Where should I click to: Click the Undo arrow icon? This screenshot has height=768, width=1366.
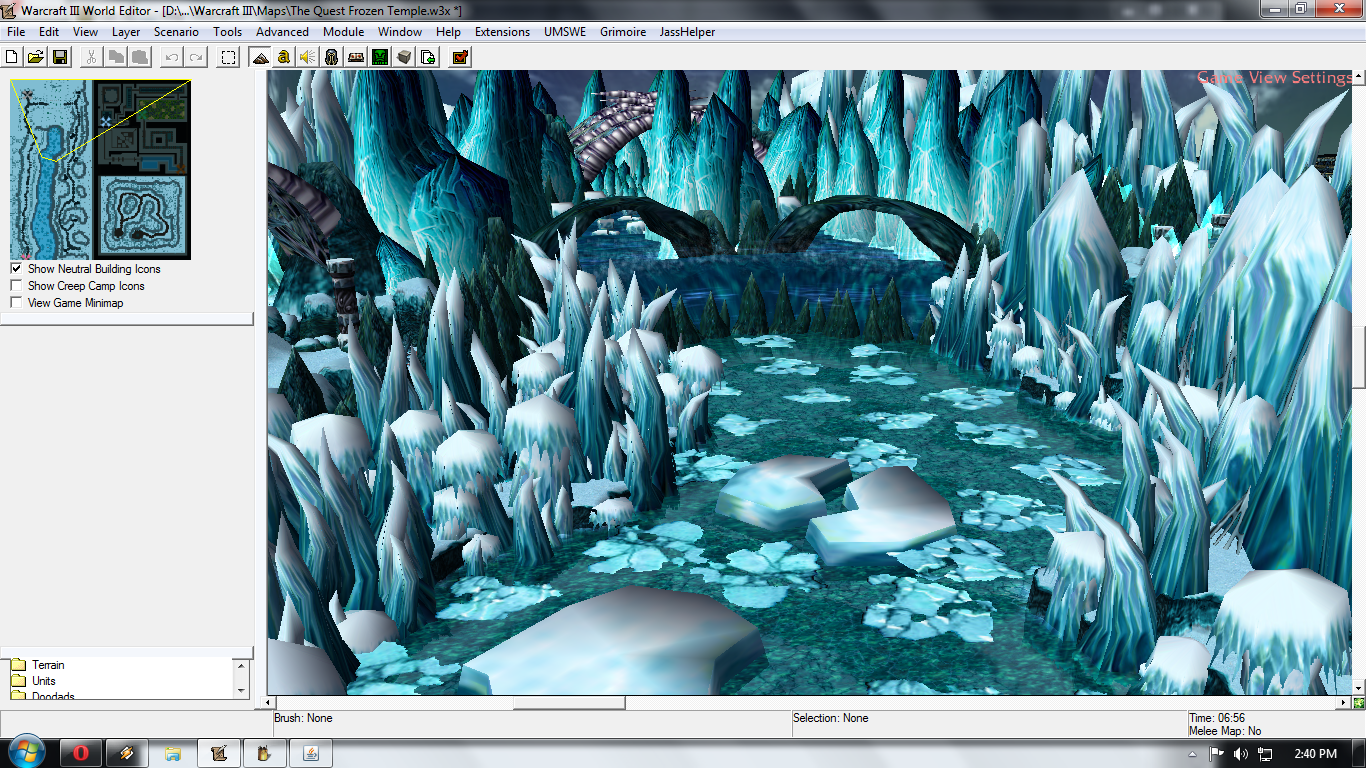[x=172, y=57]
